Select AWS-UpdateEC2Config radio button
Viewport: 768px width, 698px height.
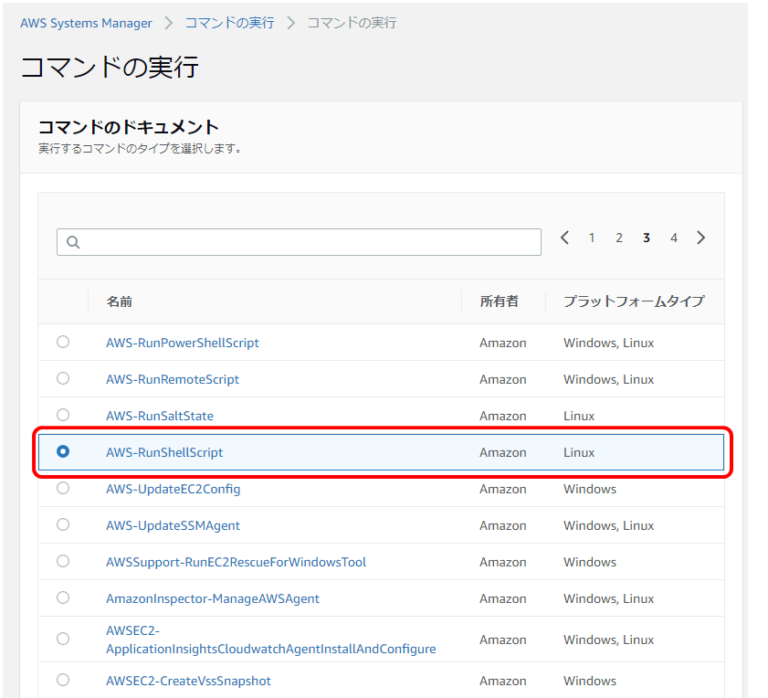(x=63, y=488)
